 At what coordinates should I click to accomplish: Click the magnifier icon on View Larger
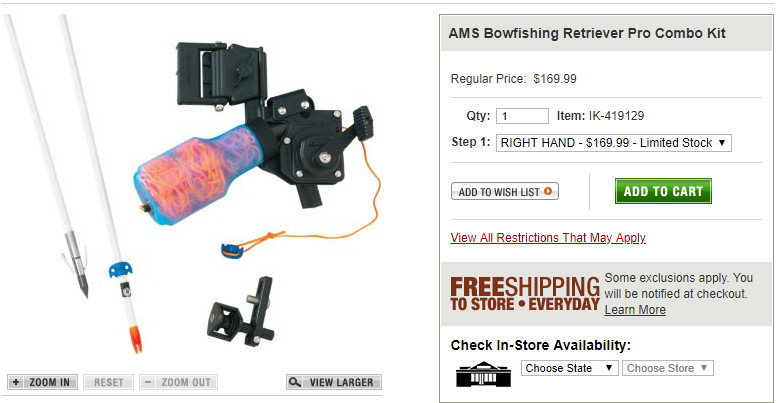pos(295,382)
